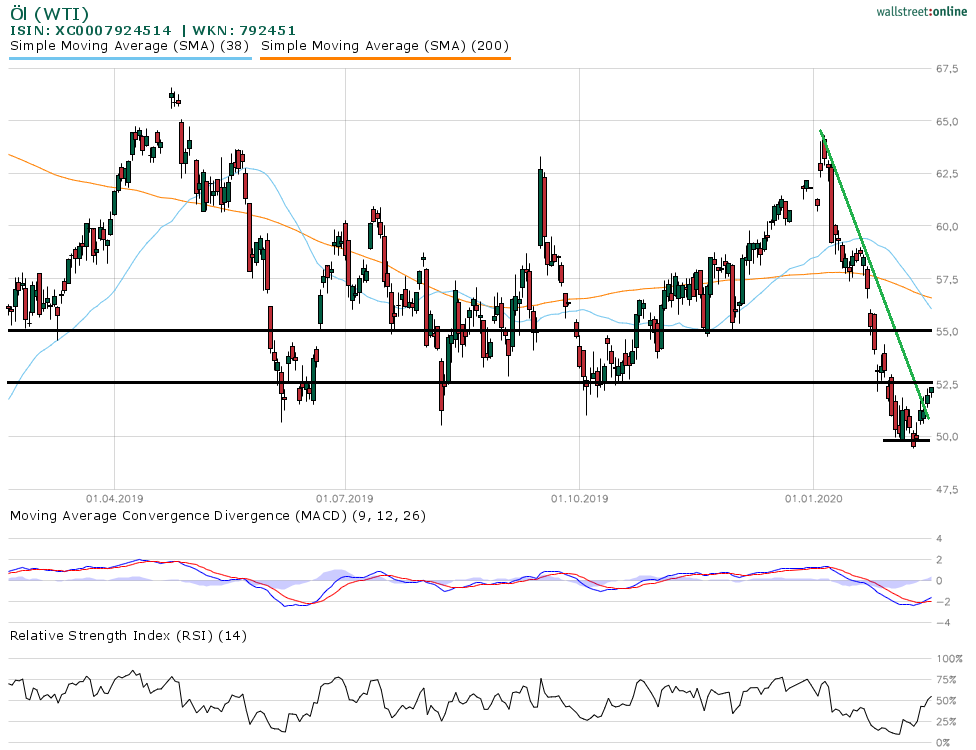Image resolution: width=976 pixels, height=750 pixels.
Task: Click the Öl (WTI) chart title
Action: point(48,13)
